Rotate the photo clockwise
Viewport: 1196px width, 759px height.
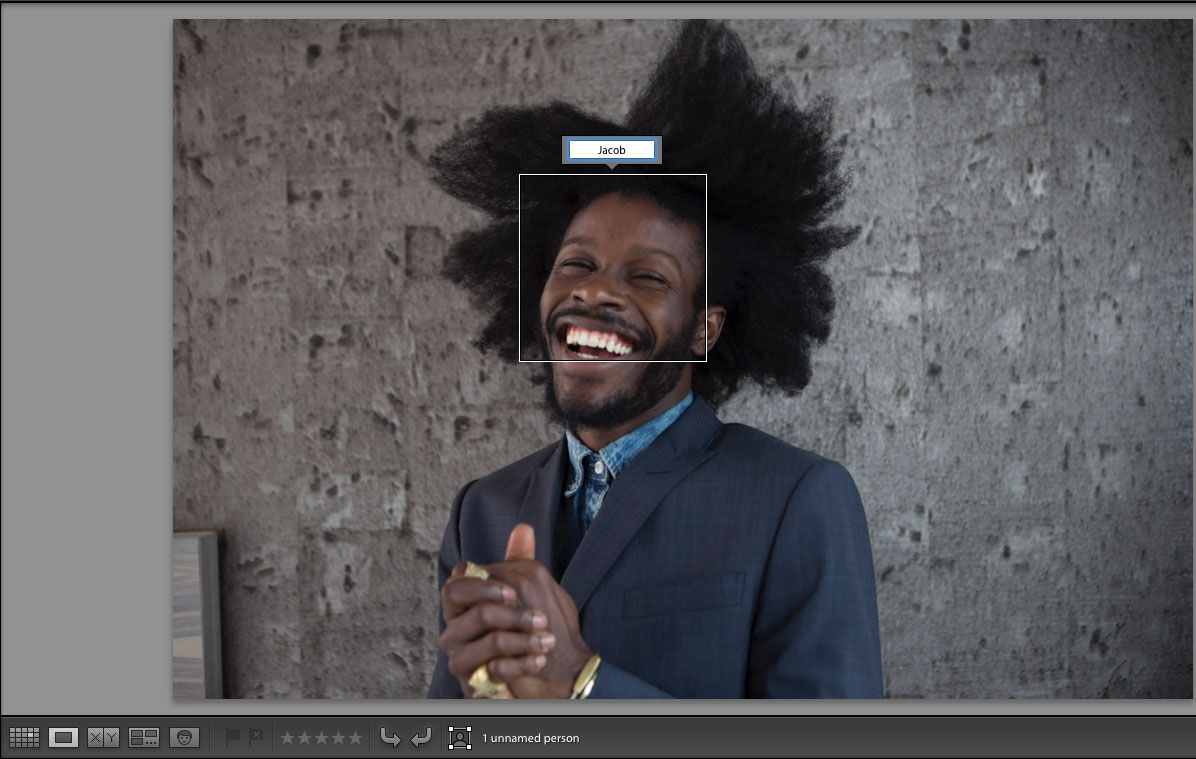(421, 737)
